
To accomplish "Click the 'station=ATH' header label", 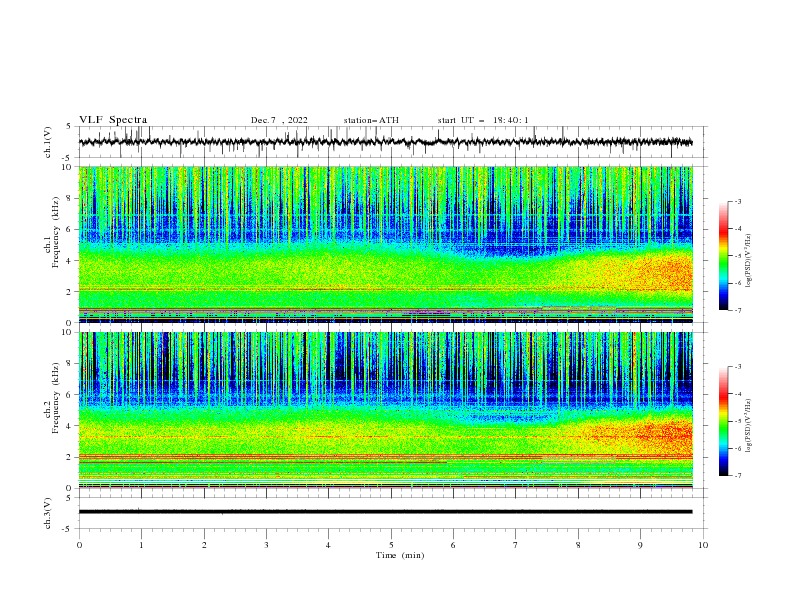I will (371, 120).
